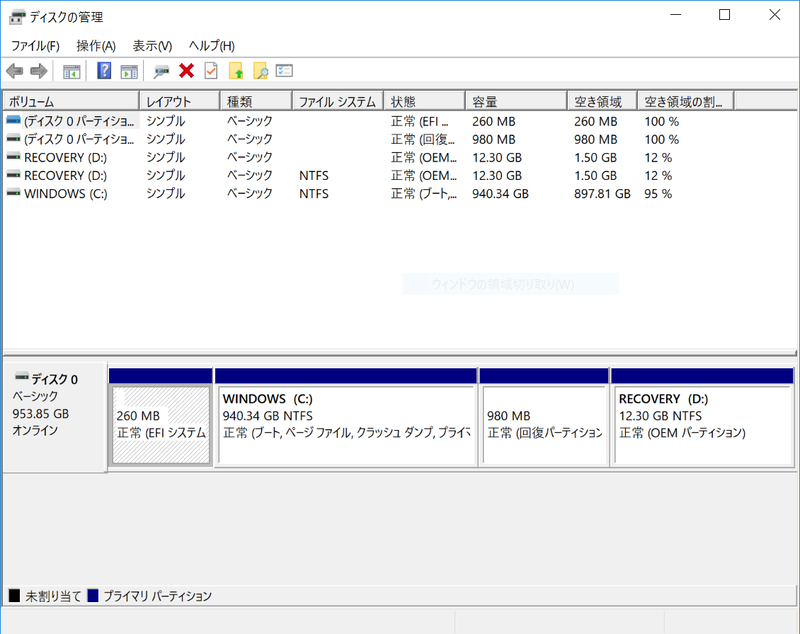Image resolution: width=800 pixels, height=634 pixels.
Task: Click the 1.50 GB free cell in NTFS RECOVERY row
Action: (x=595, y=175)
